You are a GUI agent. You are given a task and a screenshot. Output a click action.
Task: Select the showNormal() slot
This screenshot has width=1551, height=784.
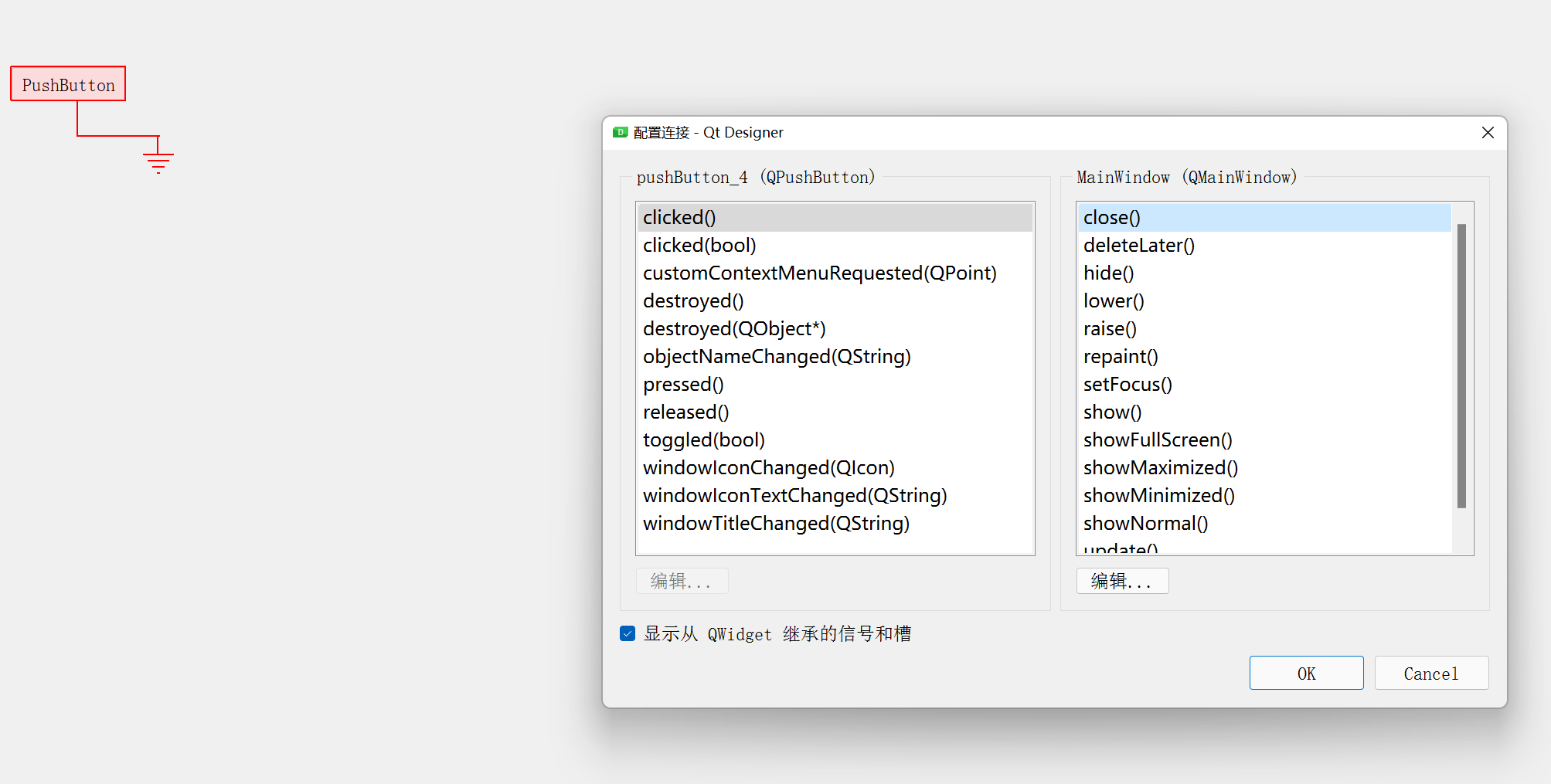[1145, 523]
